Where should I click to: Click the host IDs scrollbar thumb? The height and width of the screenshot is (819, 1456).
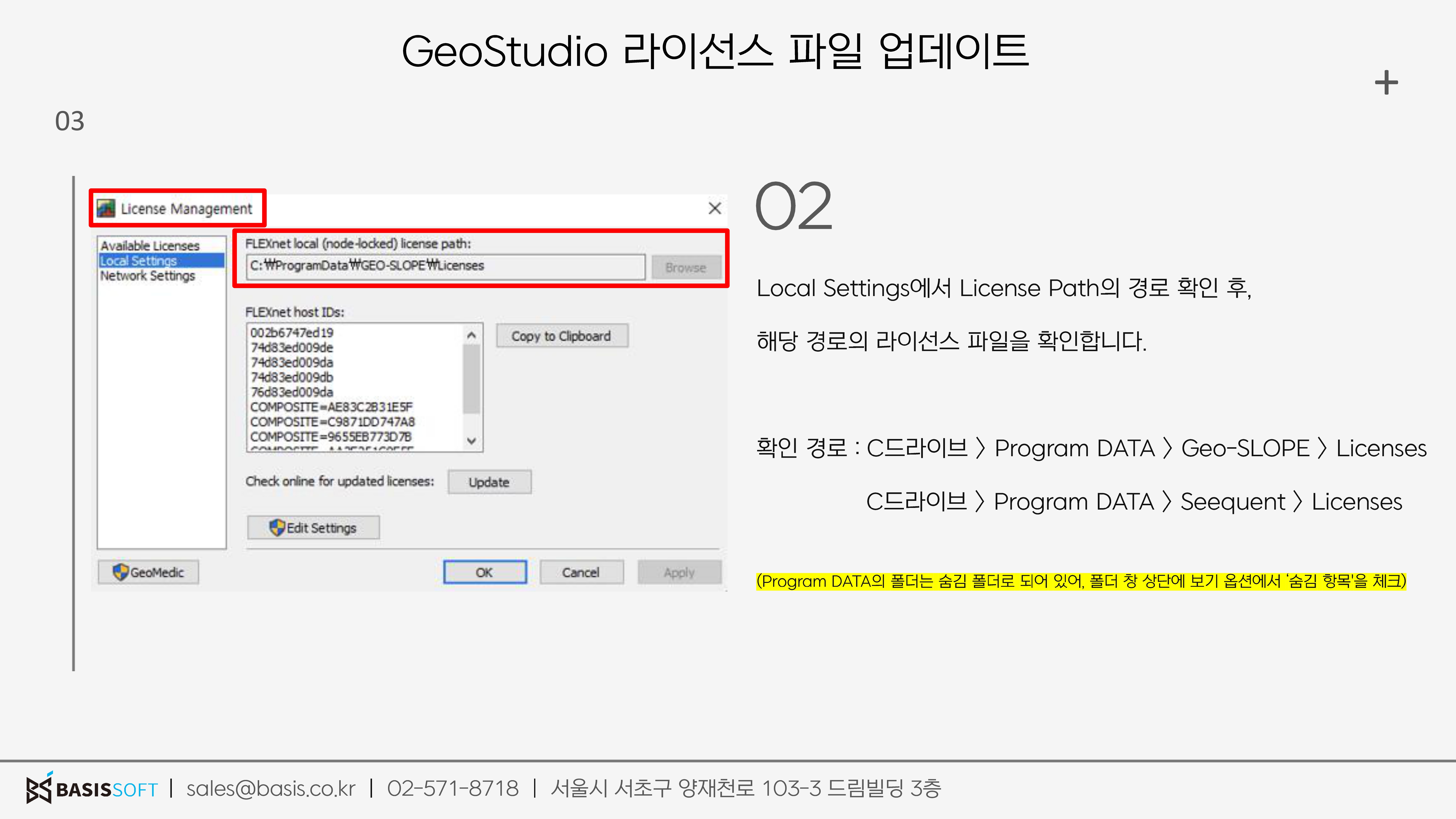pos(472,379)
